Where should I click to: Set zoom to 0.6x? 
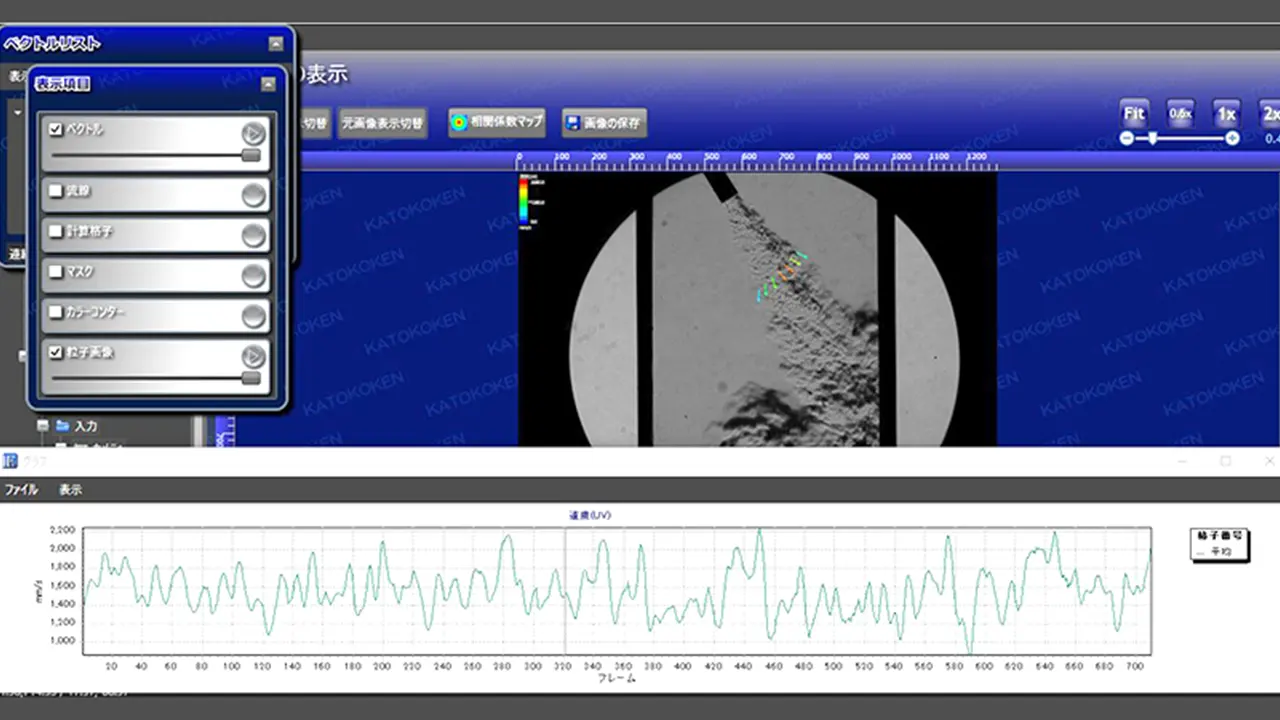[1181, 113]
